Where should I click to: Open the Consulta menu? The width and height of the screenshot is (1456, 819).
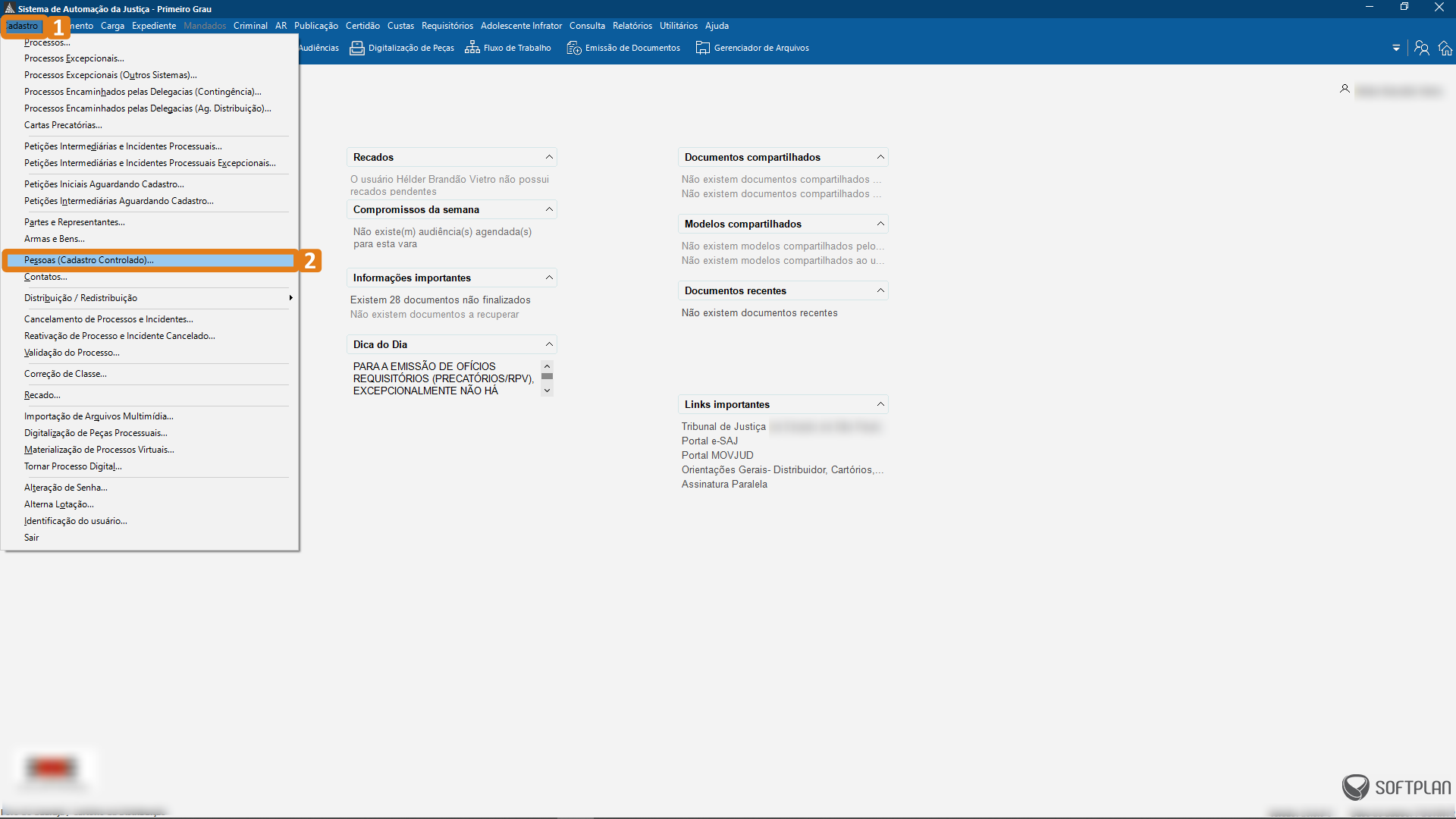click(x=587, y=26)
